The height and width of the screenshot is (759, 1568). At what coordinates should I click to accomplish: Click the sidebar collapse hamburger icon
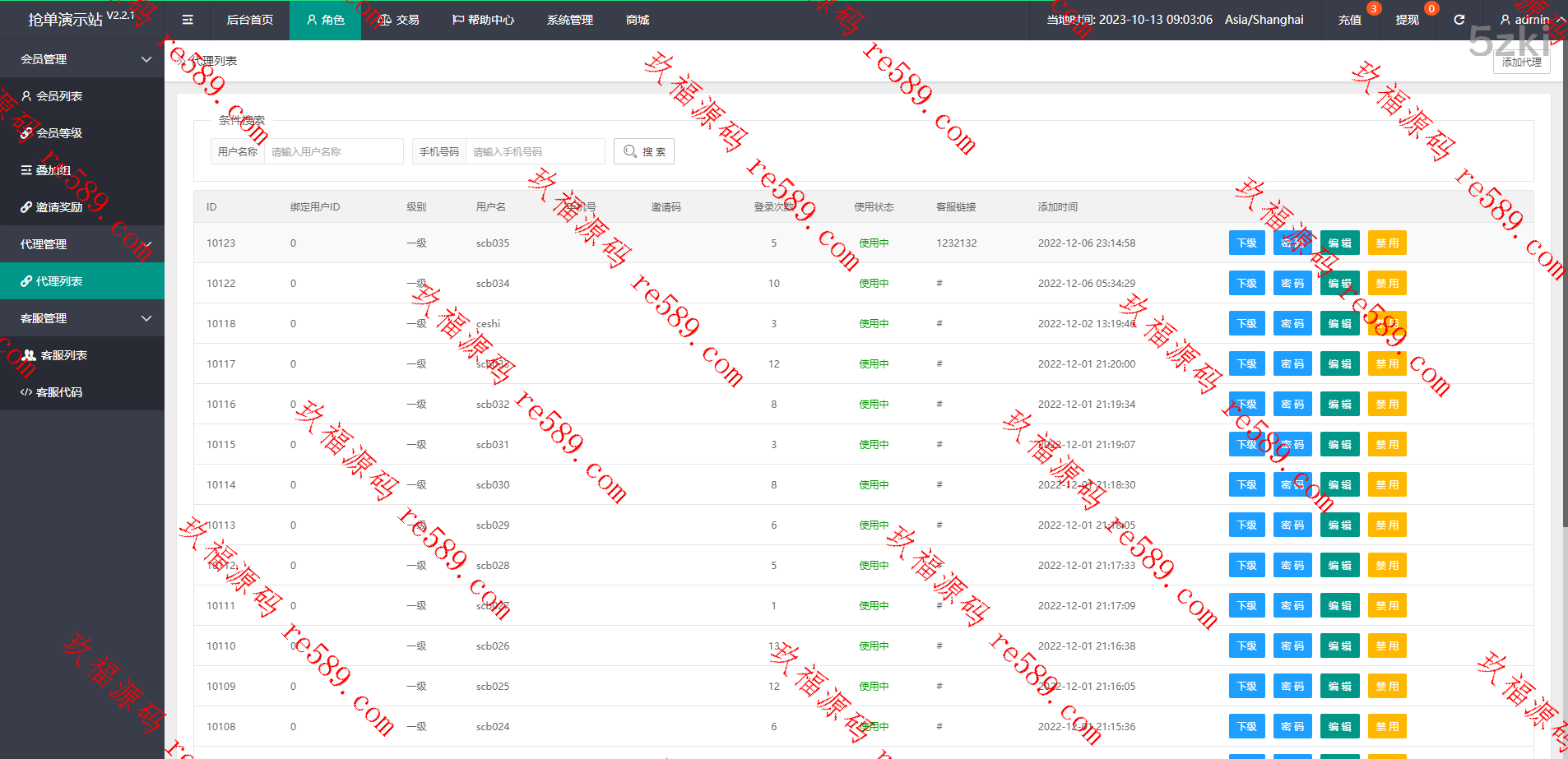click(x=188, y=20)
